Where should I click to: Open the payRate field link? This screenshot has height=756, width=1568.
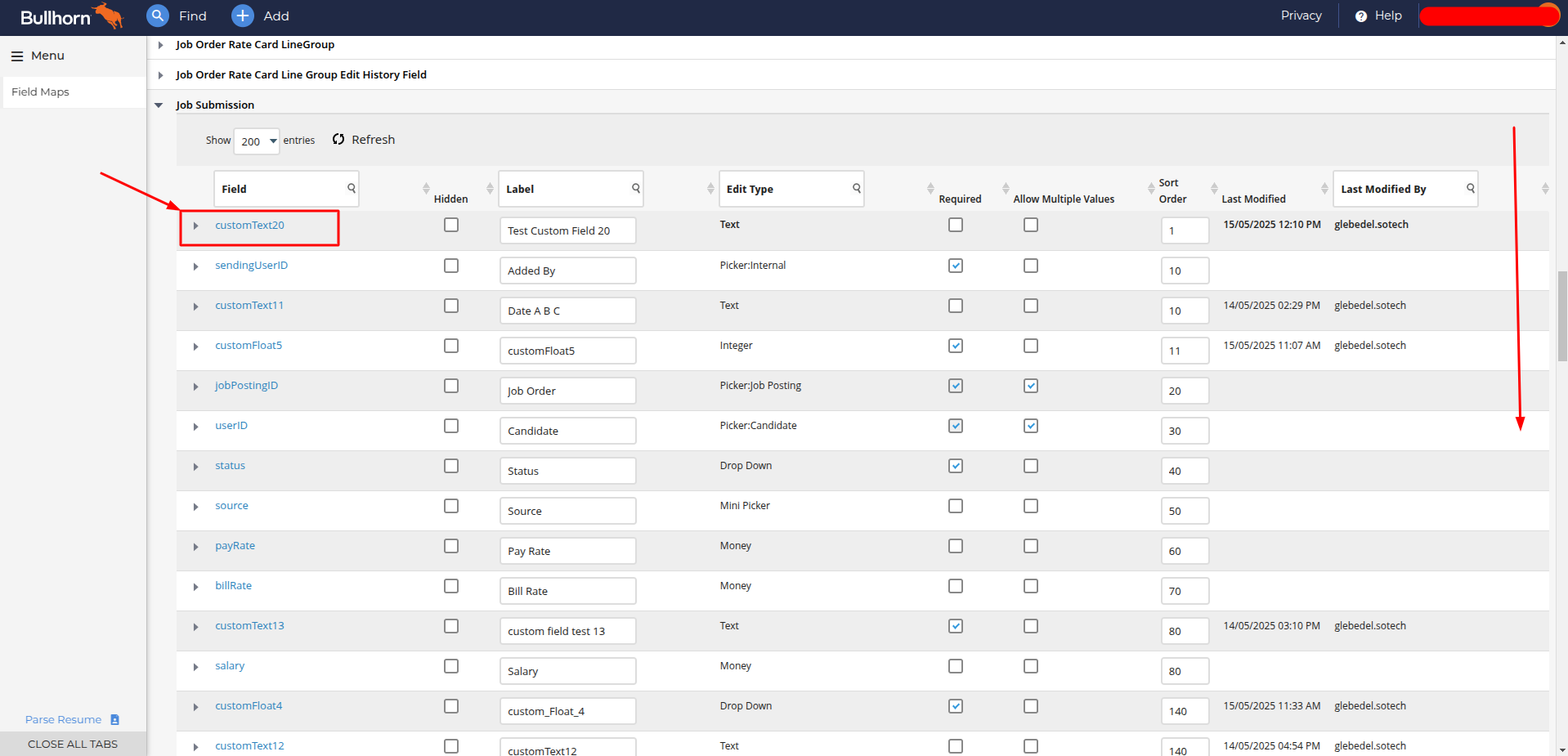pyautogui.click(x=235, y=545)
